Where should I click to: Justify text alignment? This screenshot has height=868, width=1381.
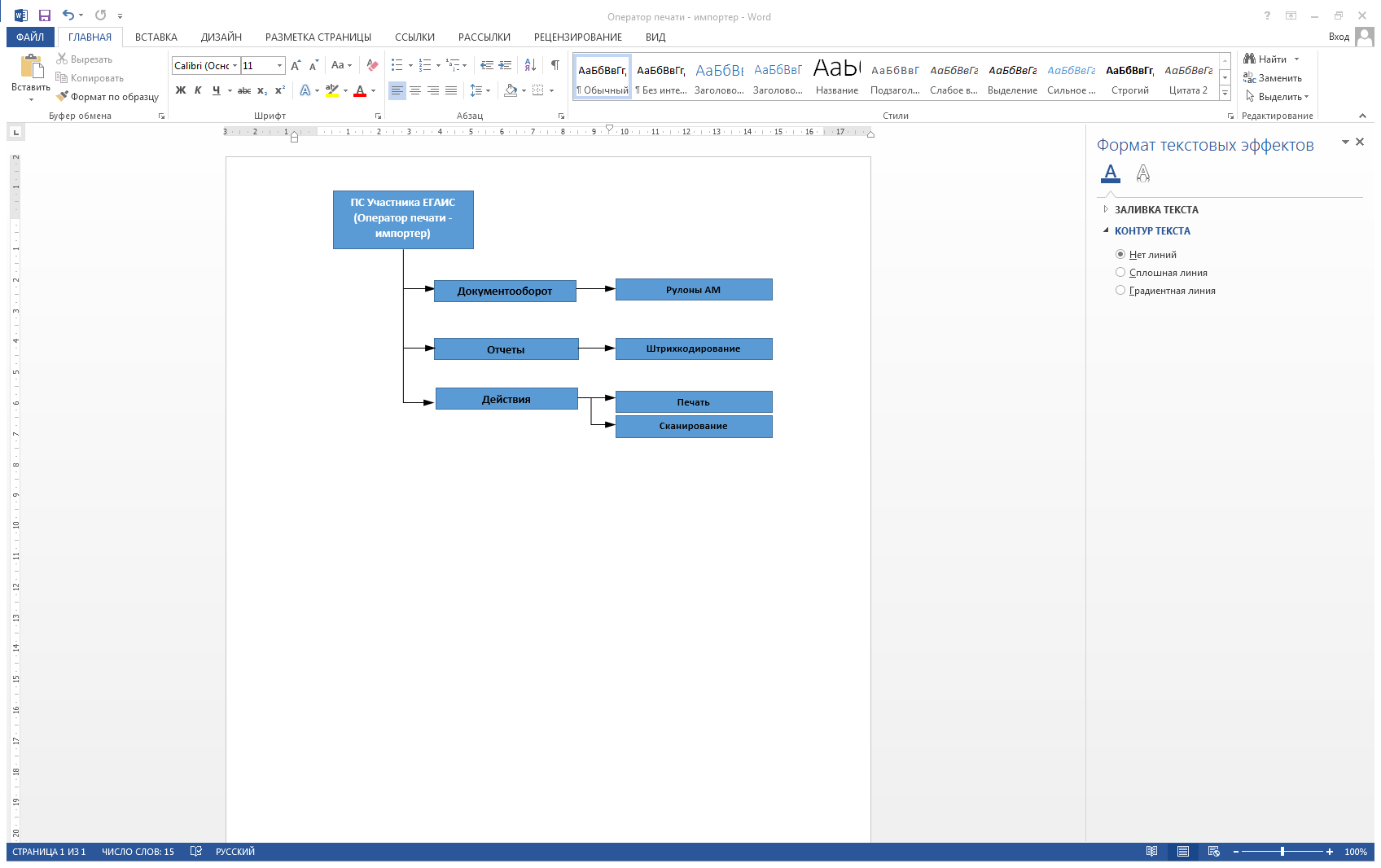(x=451, y=90)
